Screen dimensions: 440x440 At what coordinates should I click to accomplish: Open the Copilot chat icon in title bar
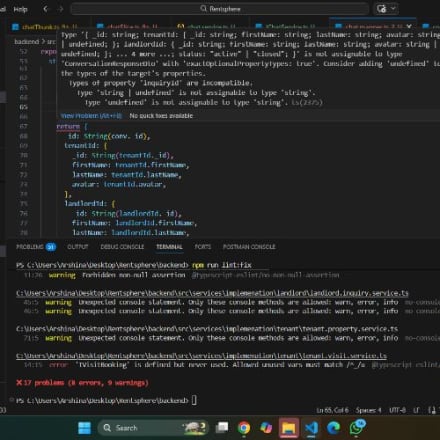click(382, 9)
